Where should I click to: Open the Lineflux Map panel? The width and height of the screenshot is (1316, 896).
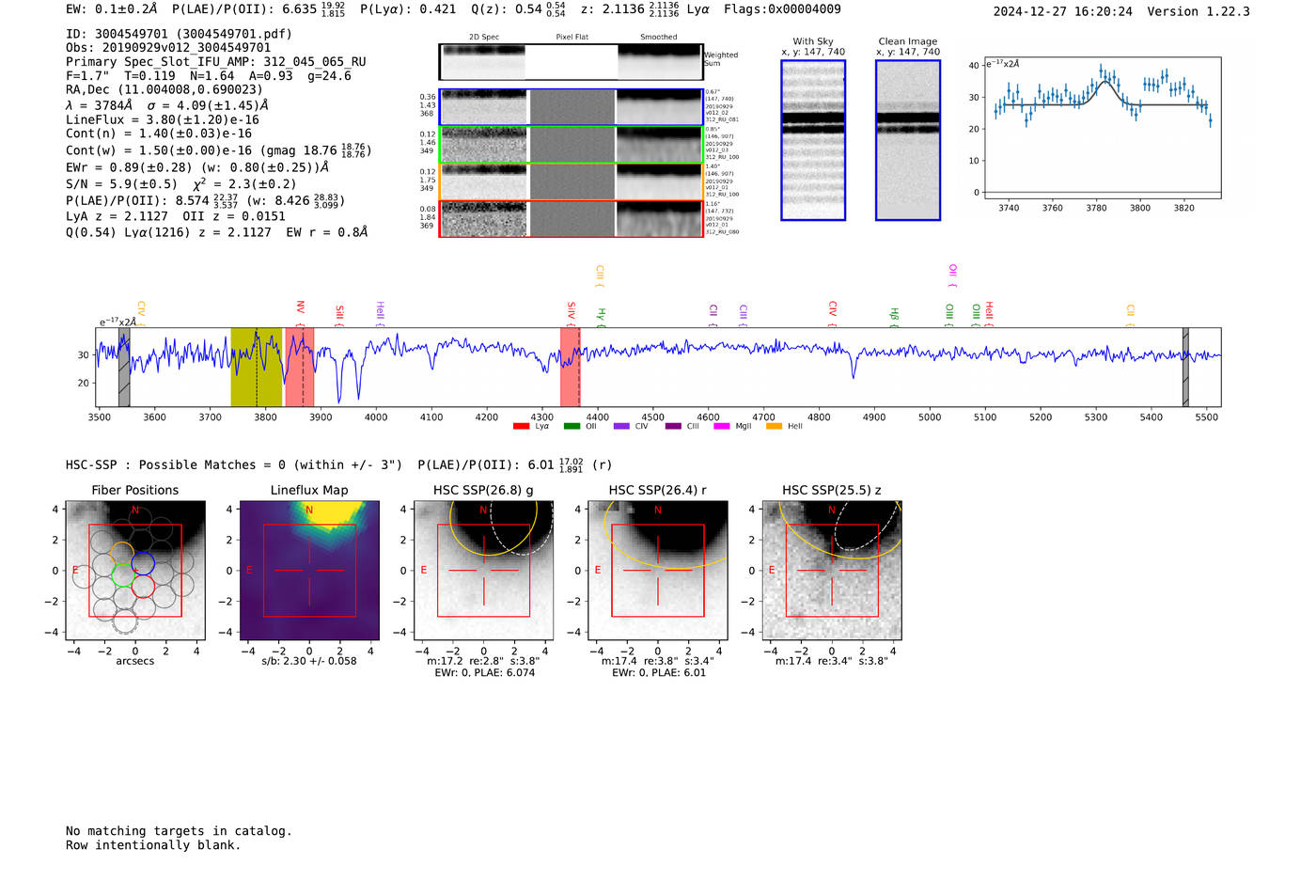(309, 570)
